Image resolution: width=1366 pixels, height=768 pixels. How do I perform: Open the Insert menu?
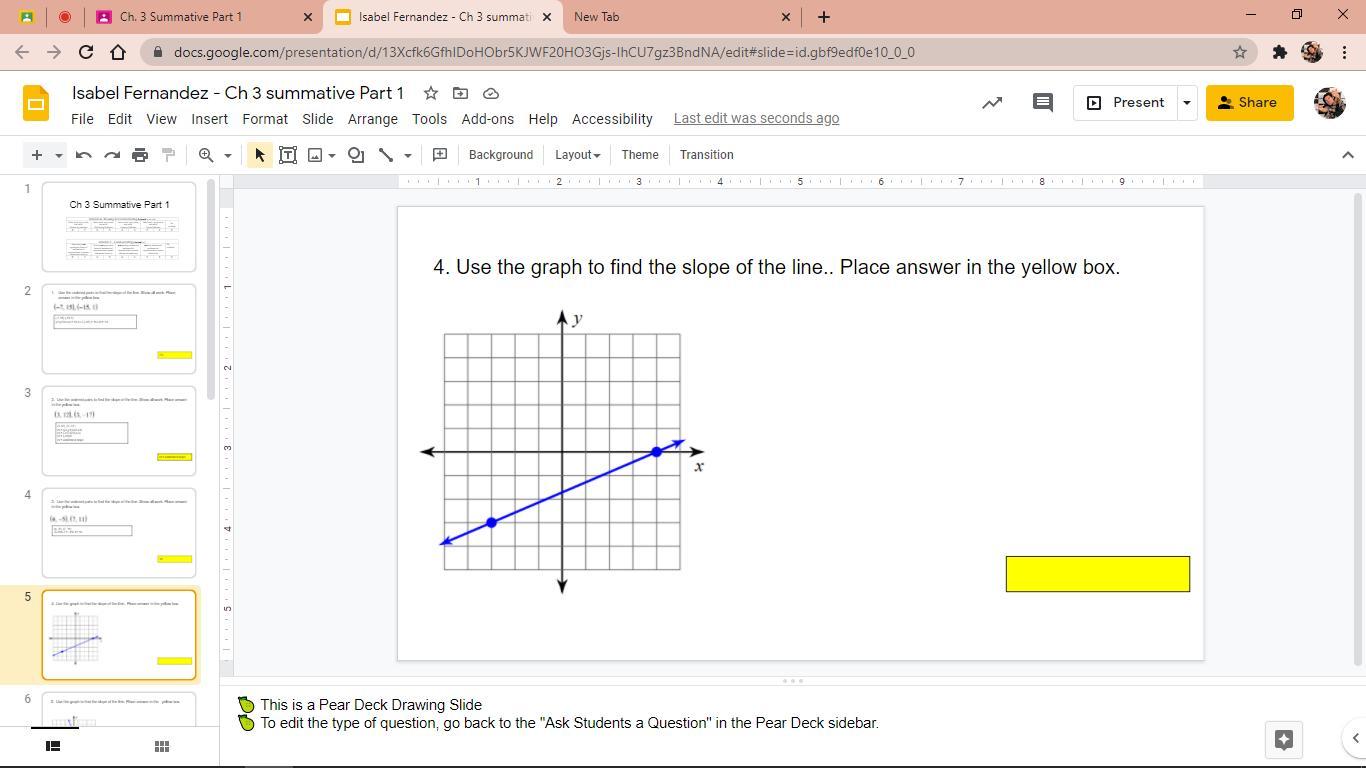209,118
